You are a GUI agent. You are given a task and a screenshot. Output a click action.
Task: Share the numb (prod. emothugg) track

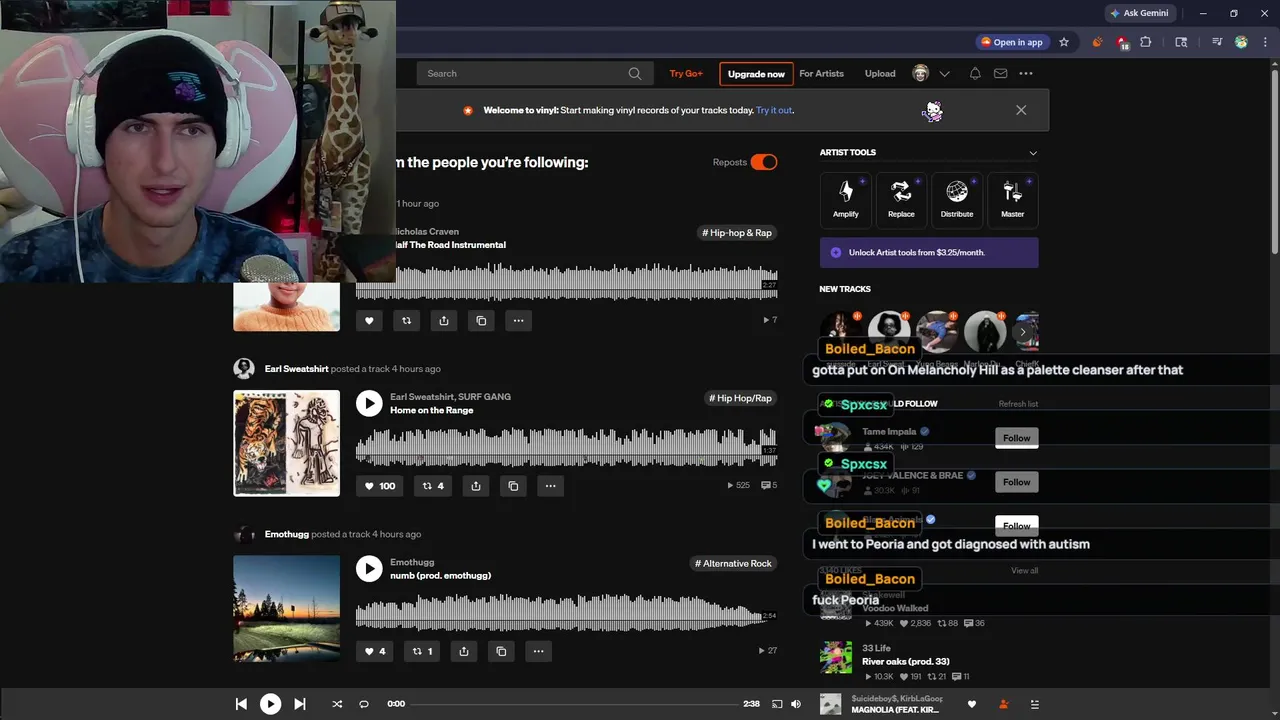click(464, 651)
